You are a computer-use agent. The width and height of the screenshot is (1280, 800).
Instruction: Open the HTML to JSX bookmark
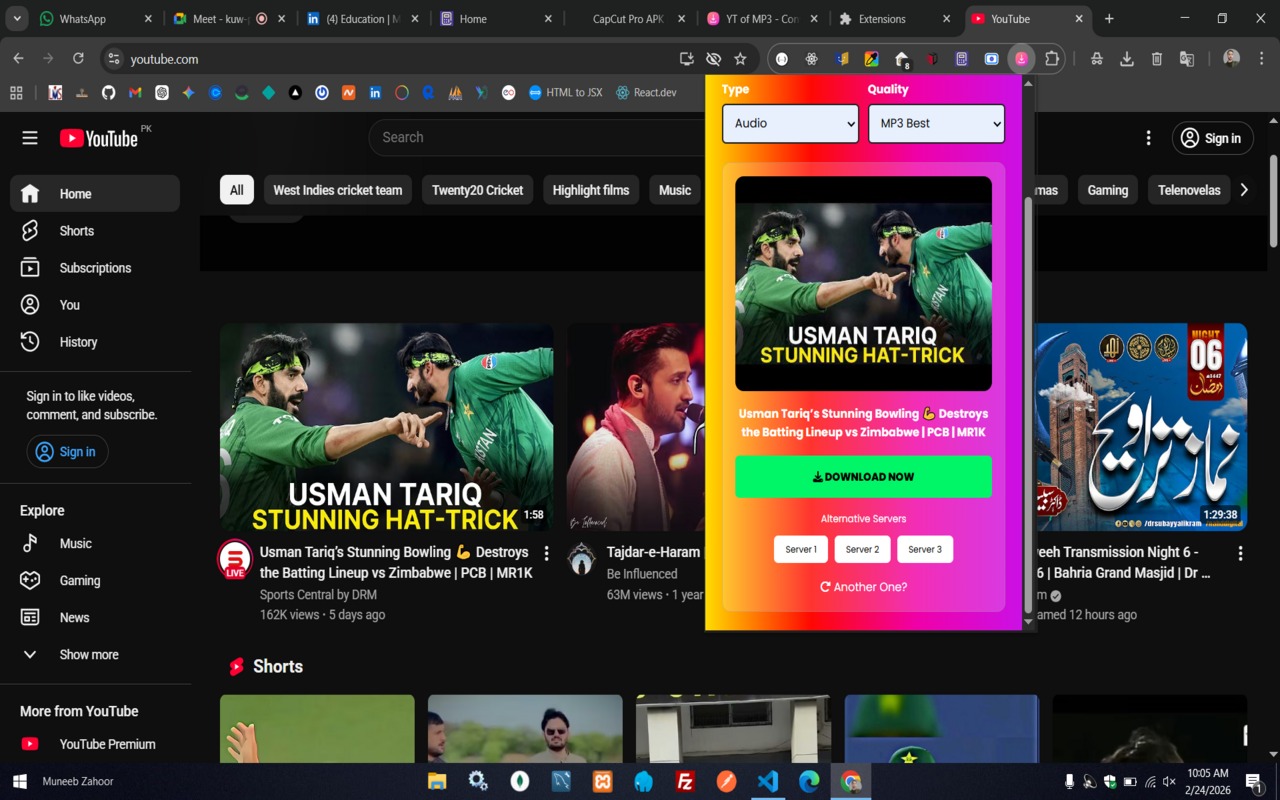[565, 93]
